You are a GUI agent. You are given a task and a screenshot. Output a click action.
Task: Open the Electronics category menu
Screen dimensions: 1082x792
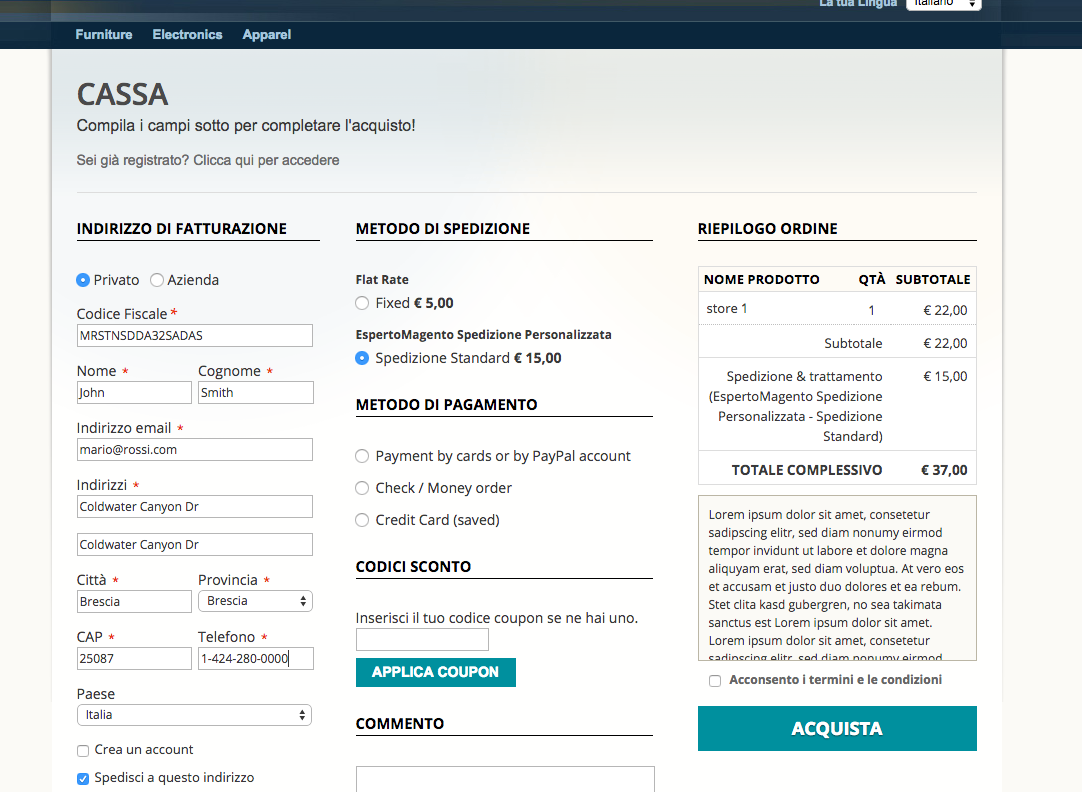pos(187,34)
